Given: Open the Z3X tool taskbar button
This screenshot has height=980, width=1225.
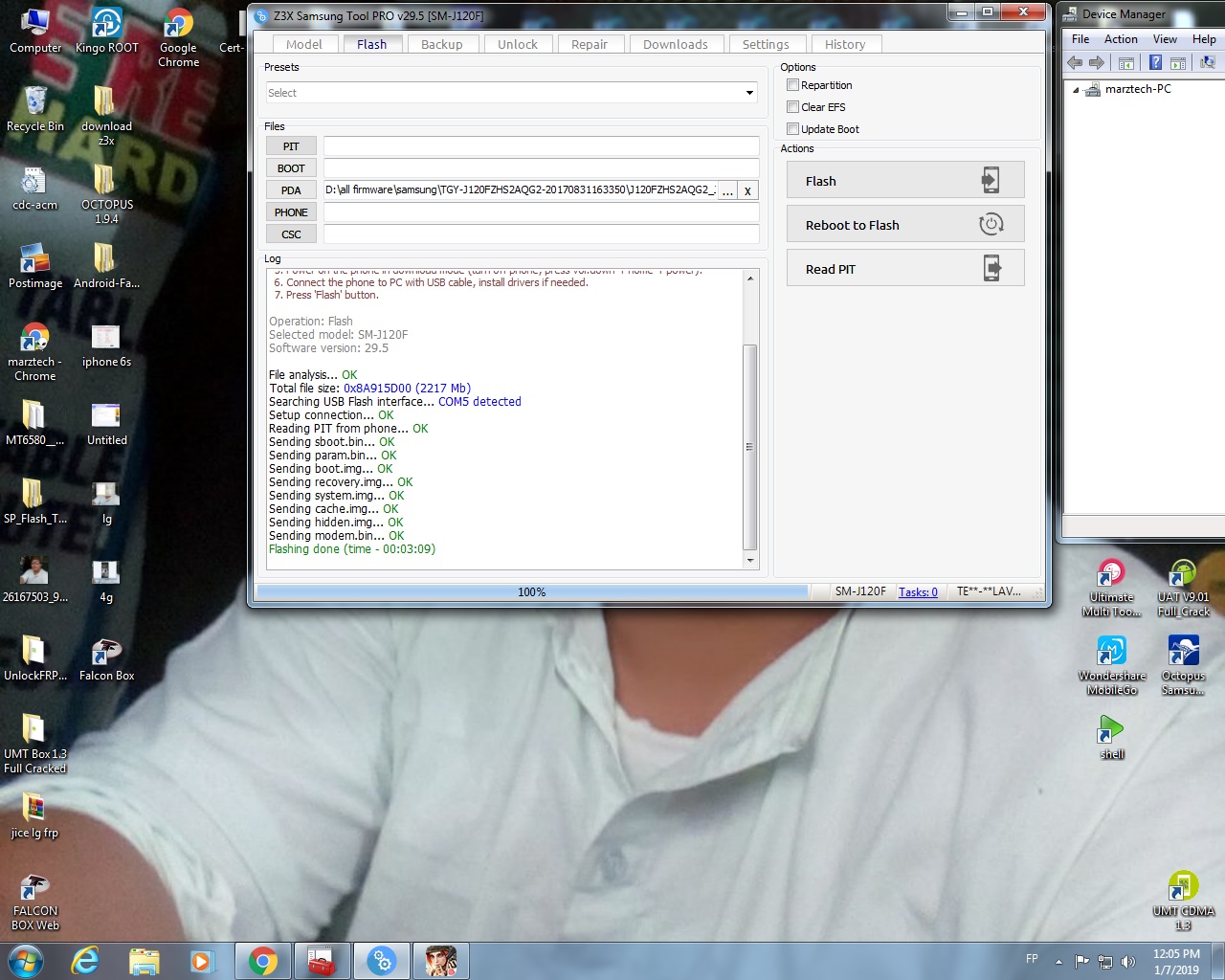Looking at the screenshot, I should [x=381, y=961].
